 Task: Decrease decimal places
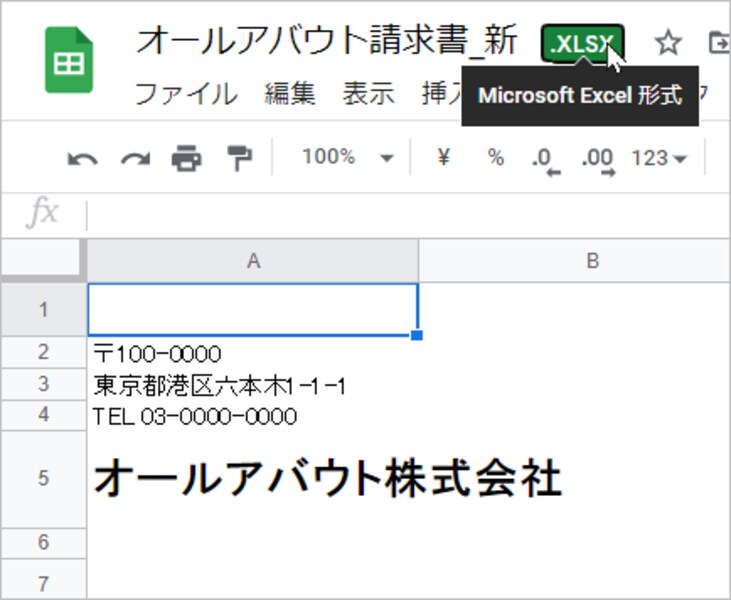(x=546, y=161)
